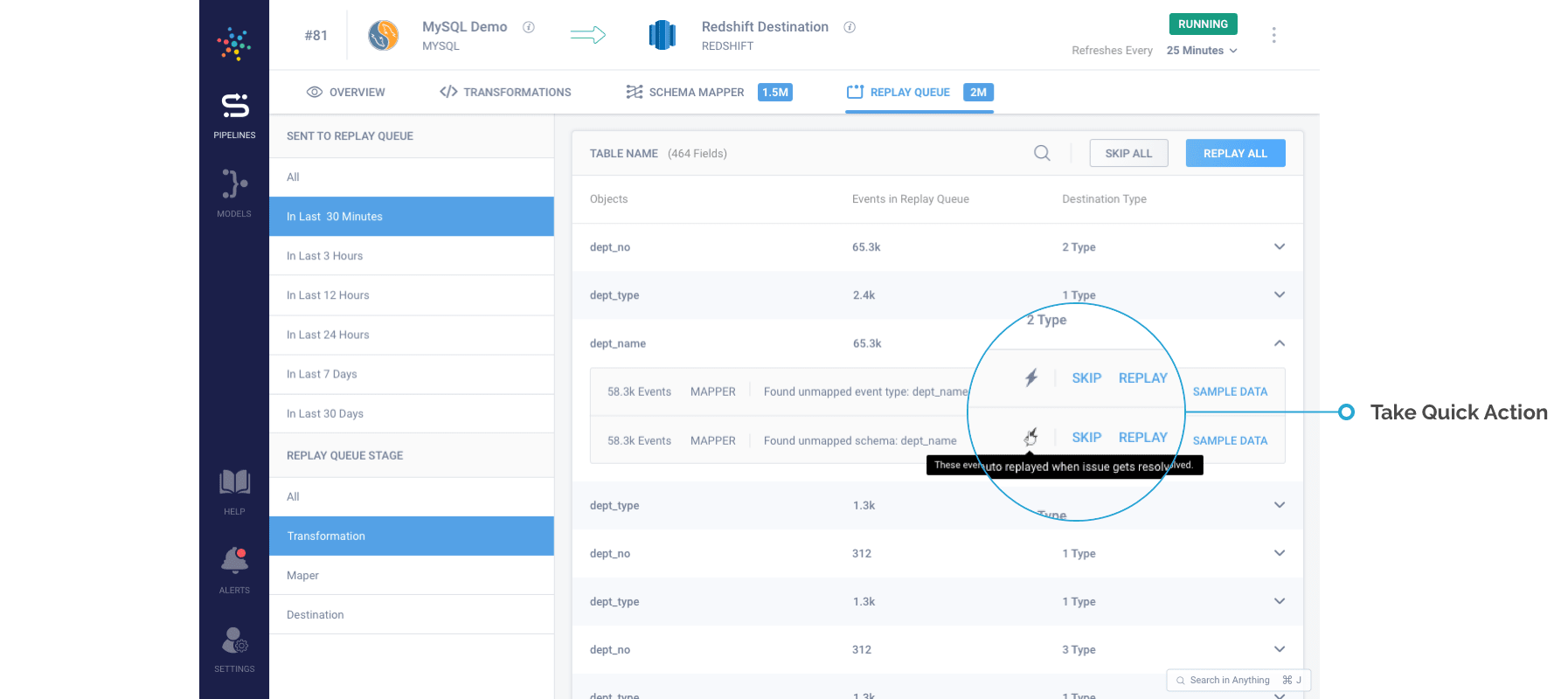
Task: Click the auto-replay icon for unmapped schema row
Action: (1031, 436)
